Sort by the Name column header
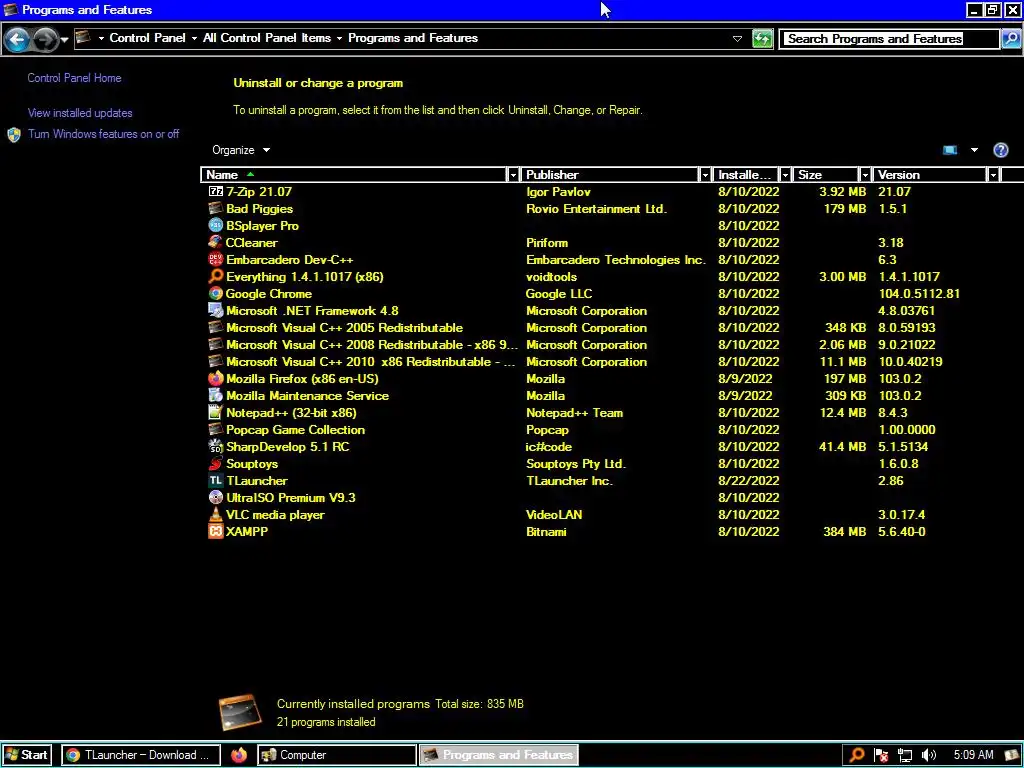1024x768 pixels. (355, 175)
